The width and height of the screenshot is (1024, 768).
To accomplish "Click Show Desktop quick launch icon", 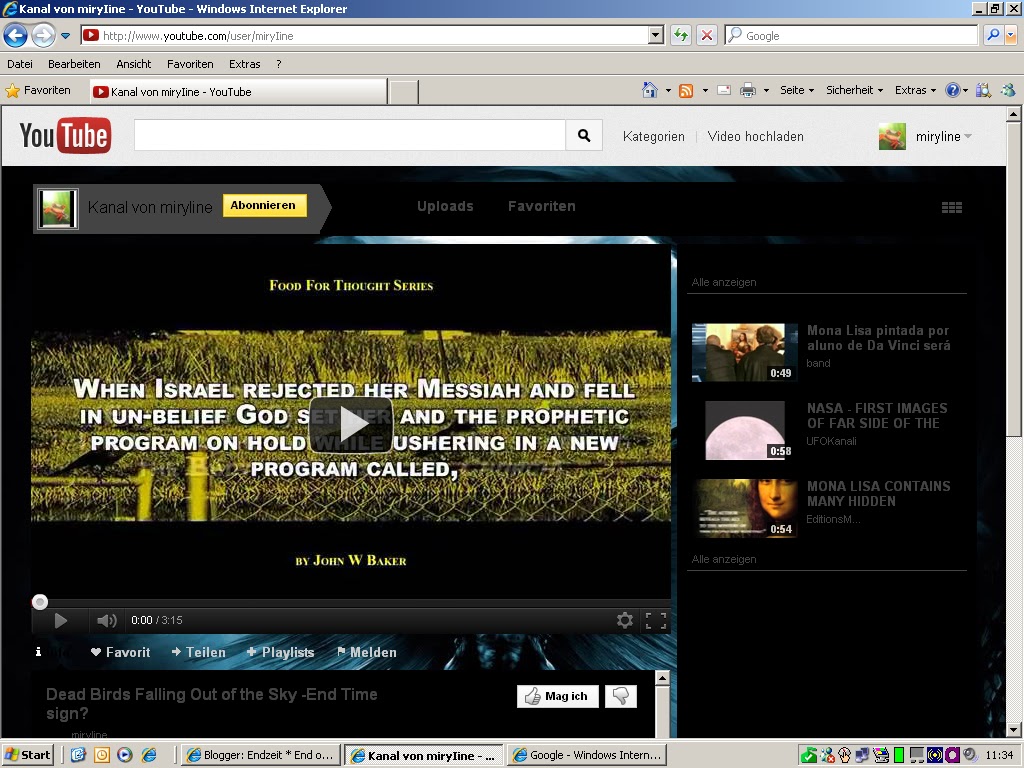I will [x=78, y=755].
